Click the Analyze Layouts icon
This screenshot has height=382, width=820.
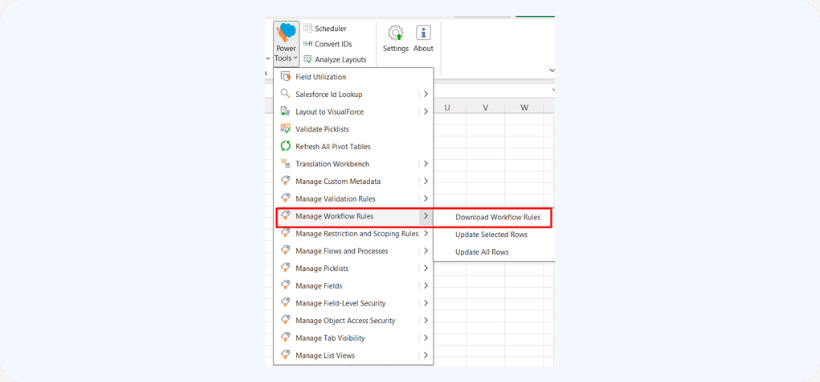308,59
